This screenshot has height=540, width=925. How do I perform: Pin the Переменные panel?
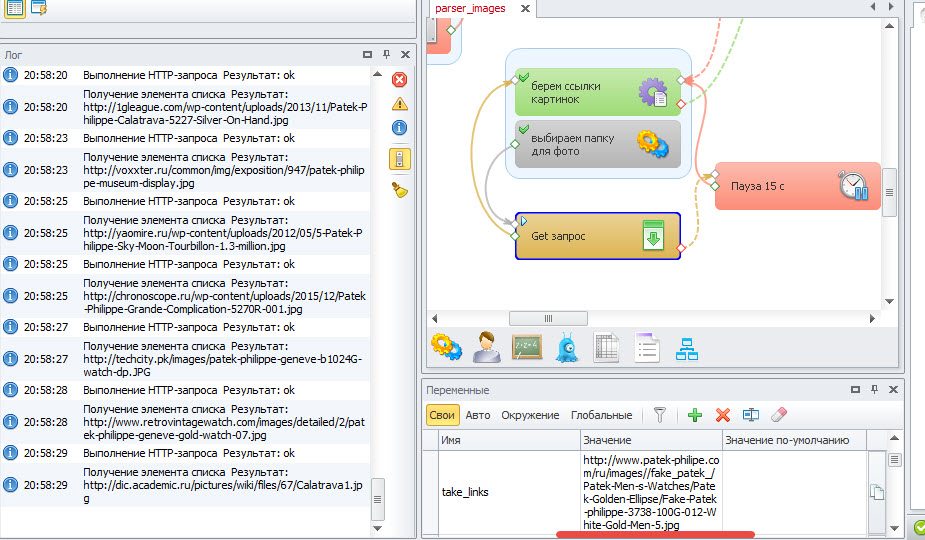point(874,390)
